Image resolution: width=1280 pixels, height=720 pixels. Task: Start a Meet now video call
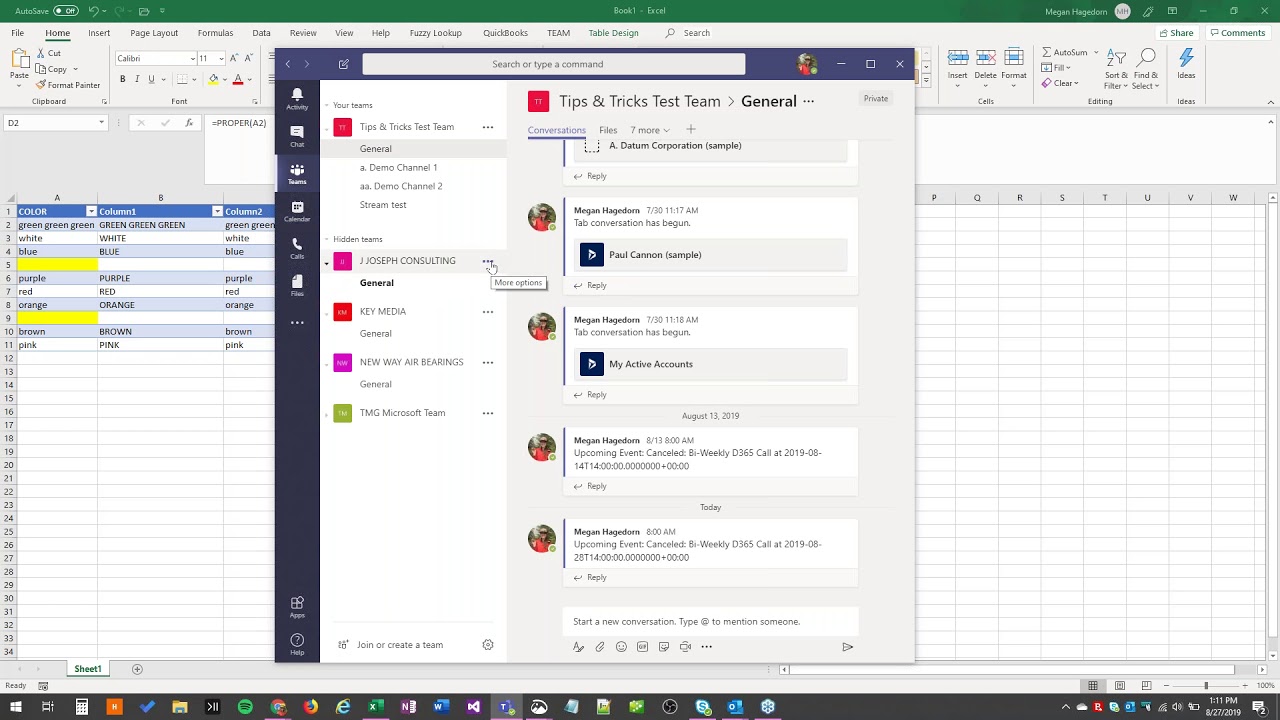pyautogui.click(x=685, y=647)
